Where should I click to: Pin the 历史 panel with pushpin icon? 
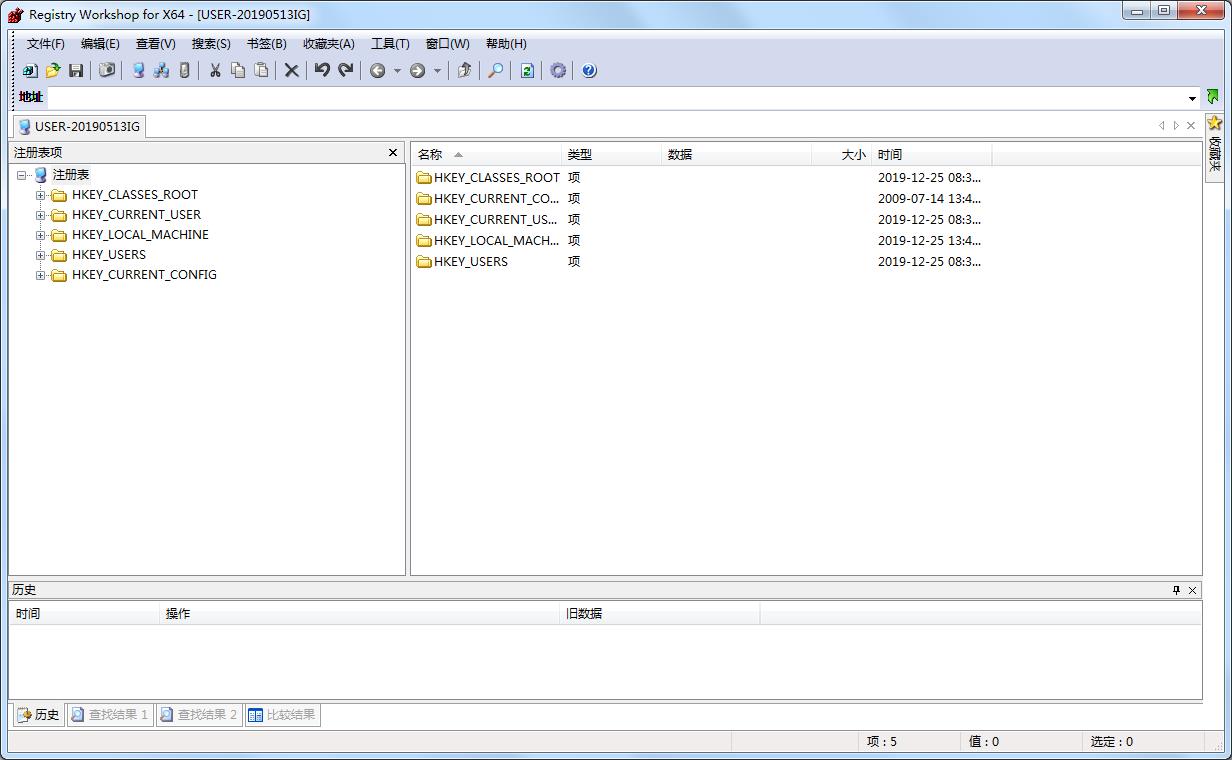1176,590
